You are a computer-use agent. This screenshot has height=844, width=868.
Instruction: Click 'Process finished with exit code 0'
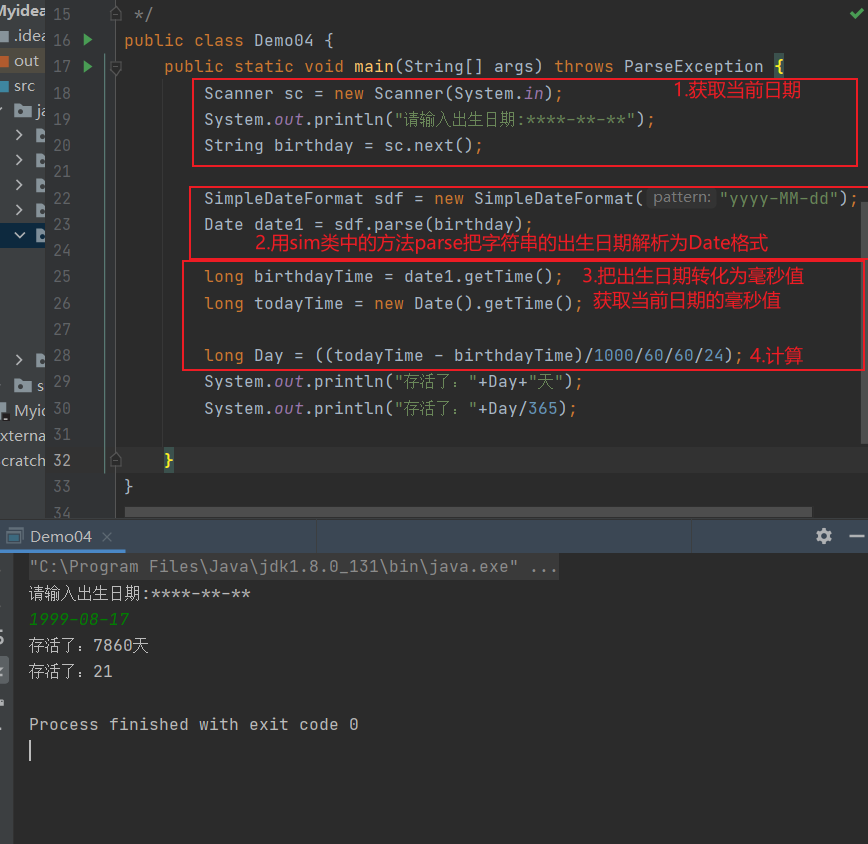194,724
